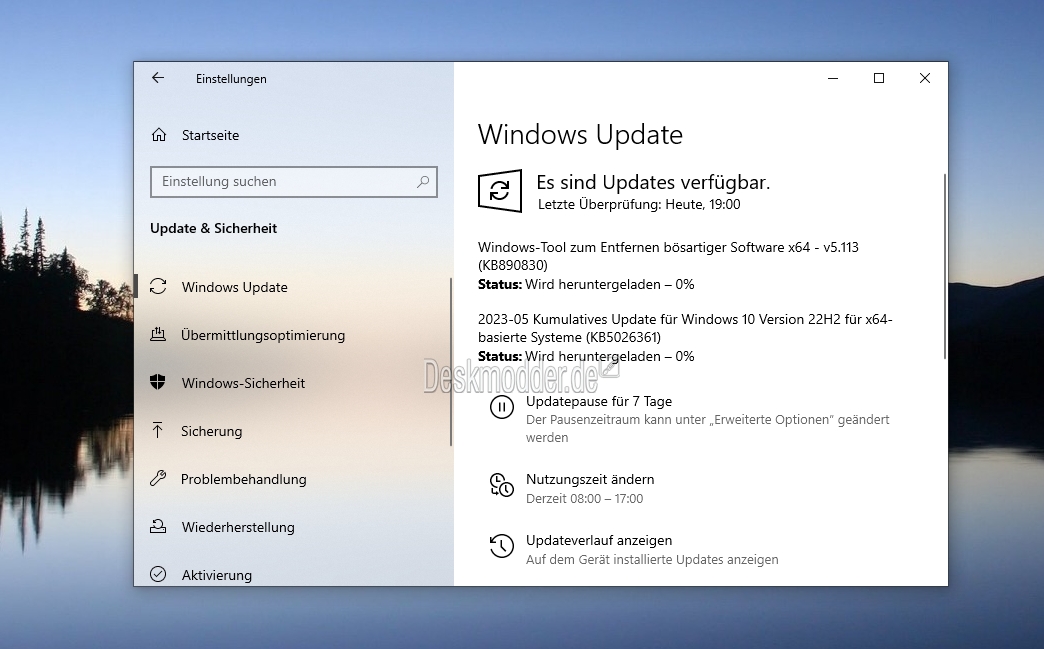Viewport: 1044px width, 649px height.
Task: Go to Sicherung settings
Action: pos(212,431)
